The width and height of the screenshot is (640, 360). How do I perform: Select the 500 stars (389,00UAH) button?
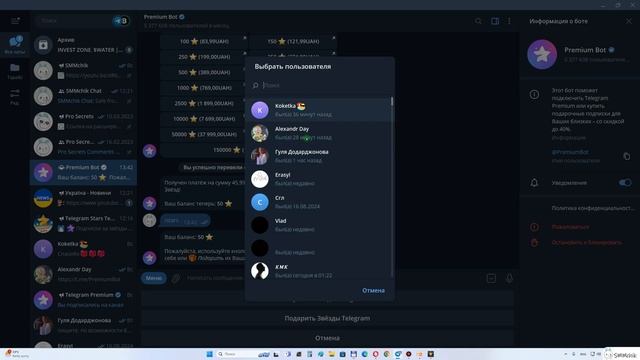pos(204,72)
